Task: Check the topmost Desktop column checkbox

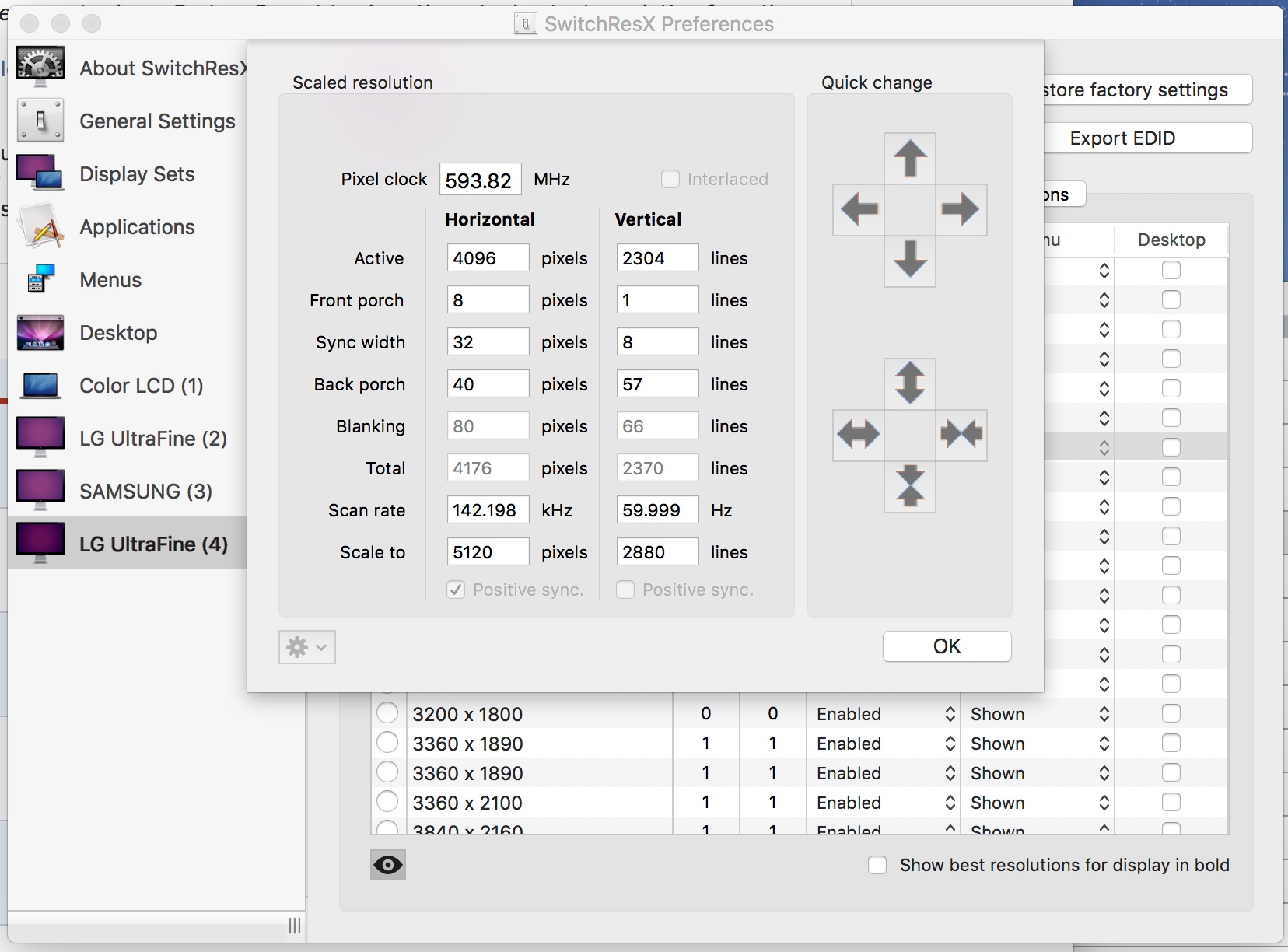Action: point(1171,270)
